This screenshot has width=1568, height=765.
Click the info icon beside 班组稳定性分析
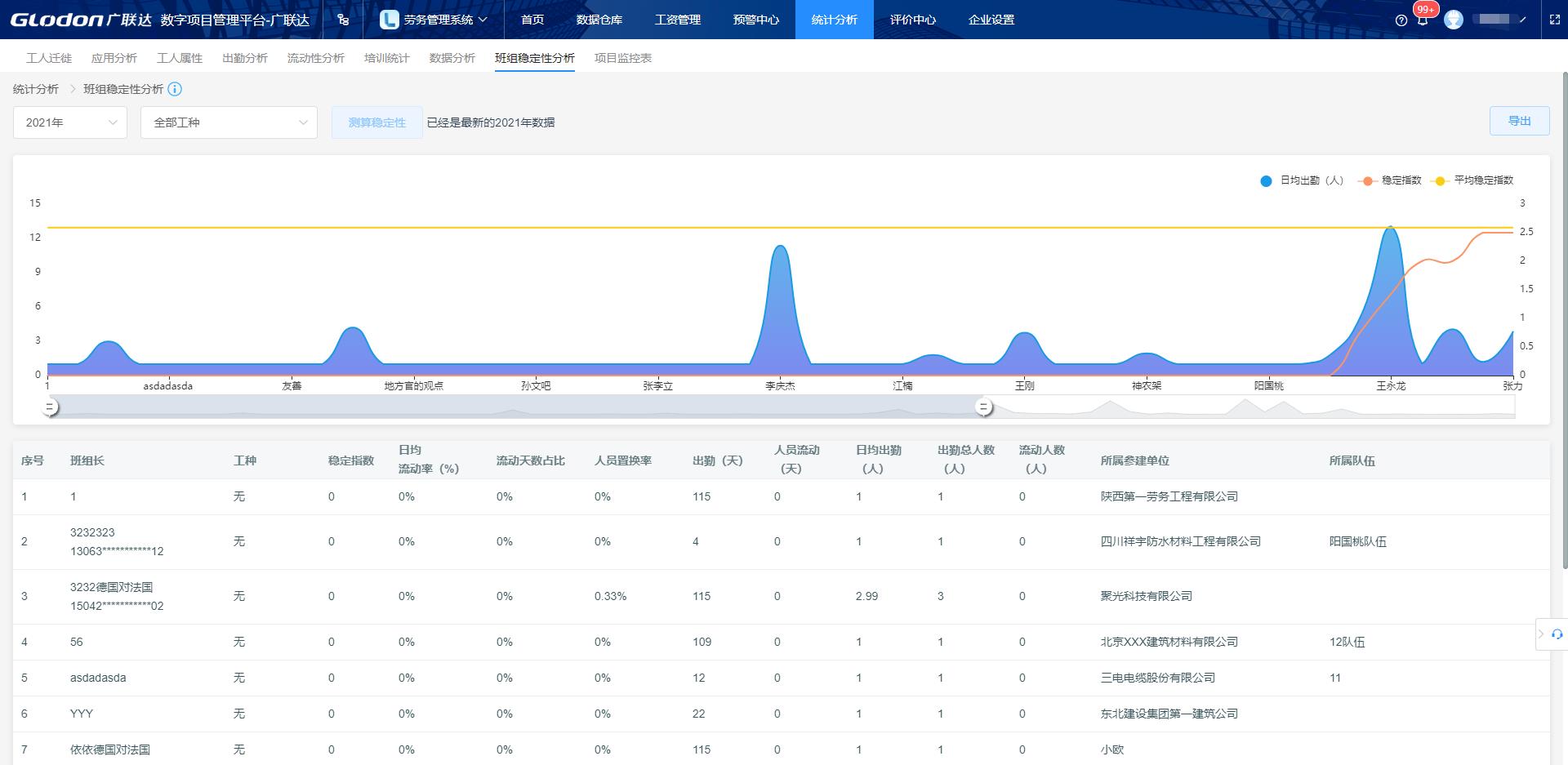pos(175,89)
